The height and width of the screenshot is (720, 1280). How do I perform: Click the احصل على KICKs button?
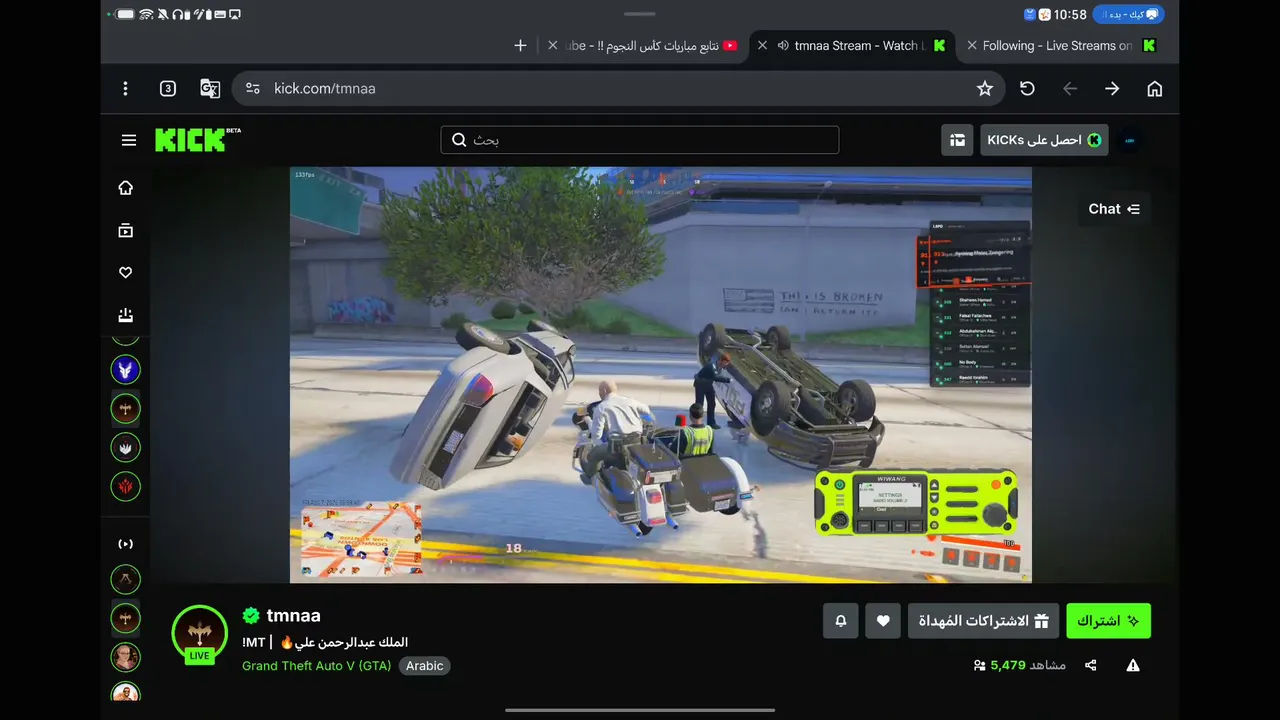[x=1044, y=140]
